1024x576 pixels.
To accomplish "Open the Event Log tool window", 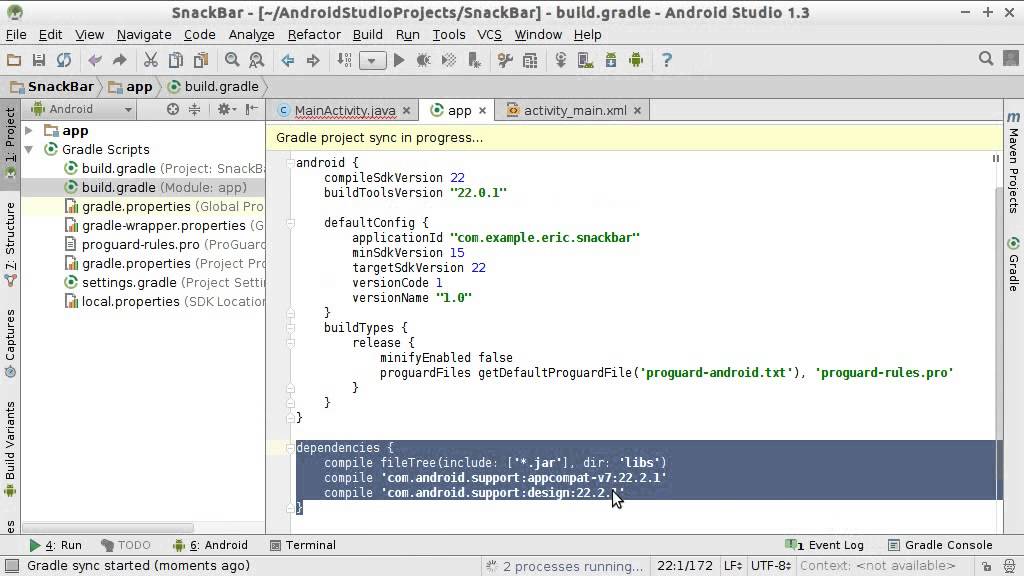I will (824, 545).
